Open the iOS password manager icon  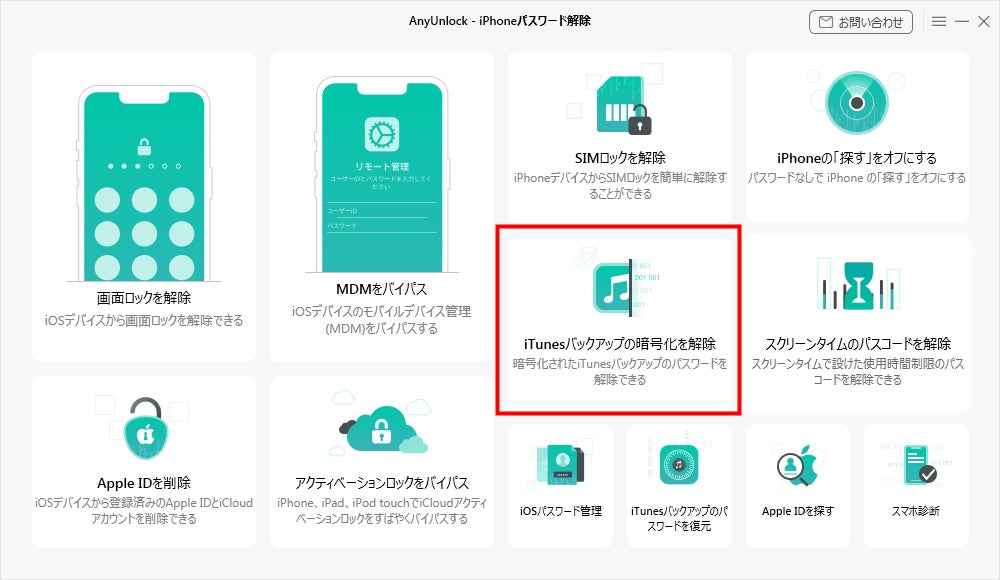(560, 465)
